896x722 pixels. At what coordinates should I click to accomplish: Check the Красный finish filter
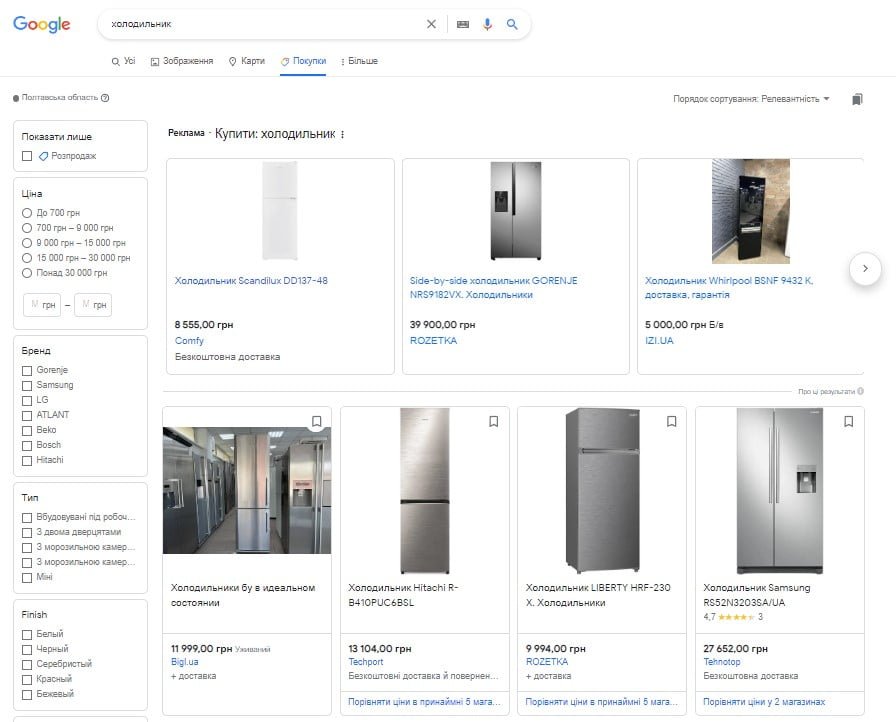pos(27,680)
